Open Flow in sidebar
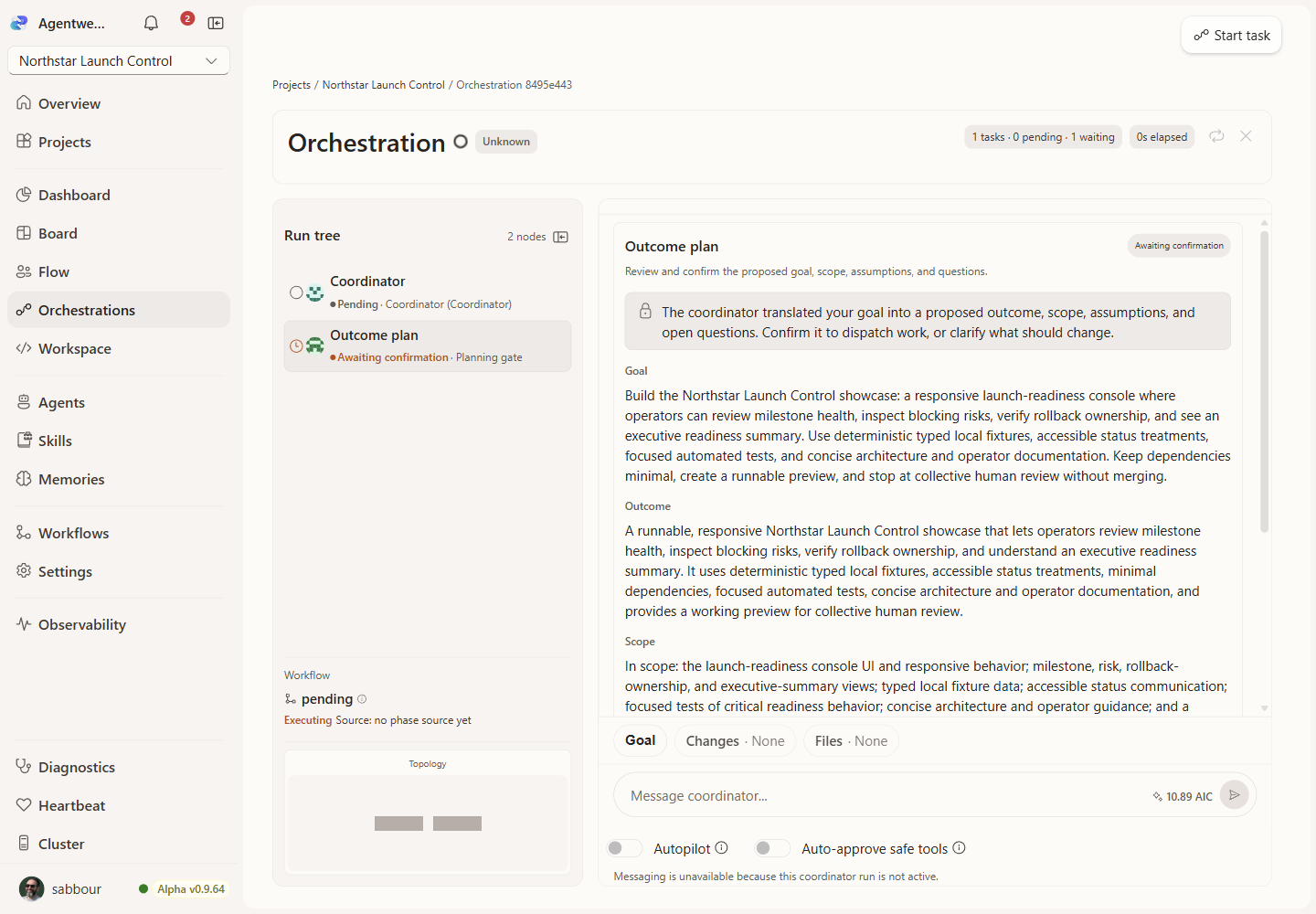This screenshot has height=914, width=1316. pos(119,271)
